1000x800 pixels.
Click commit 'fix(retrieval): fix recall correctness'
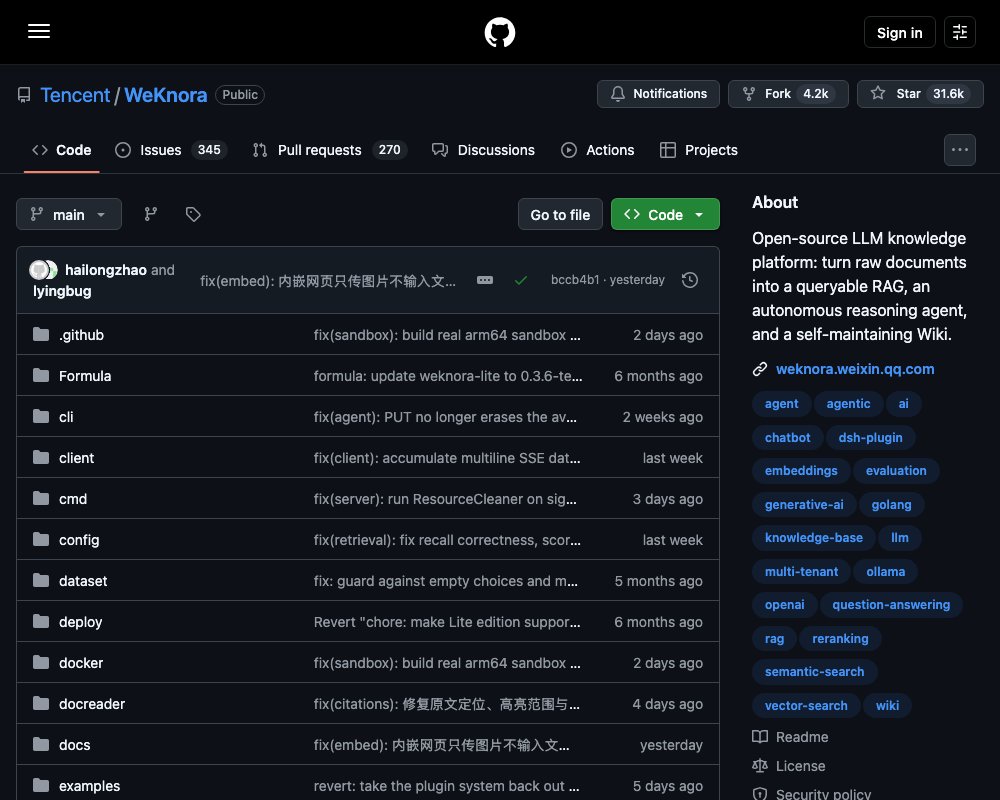coord(447,540)
